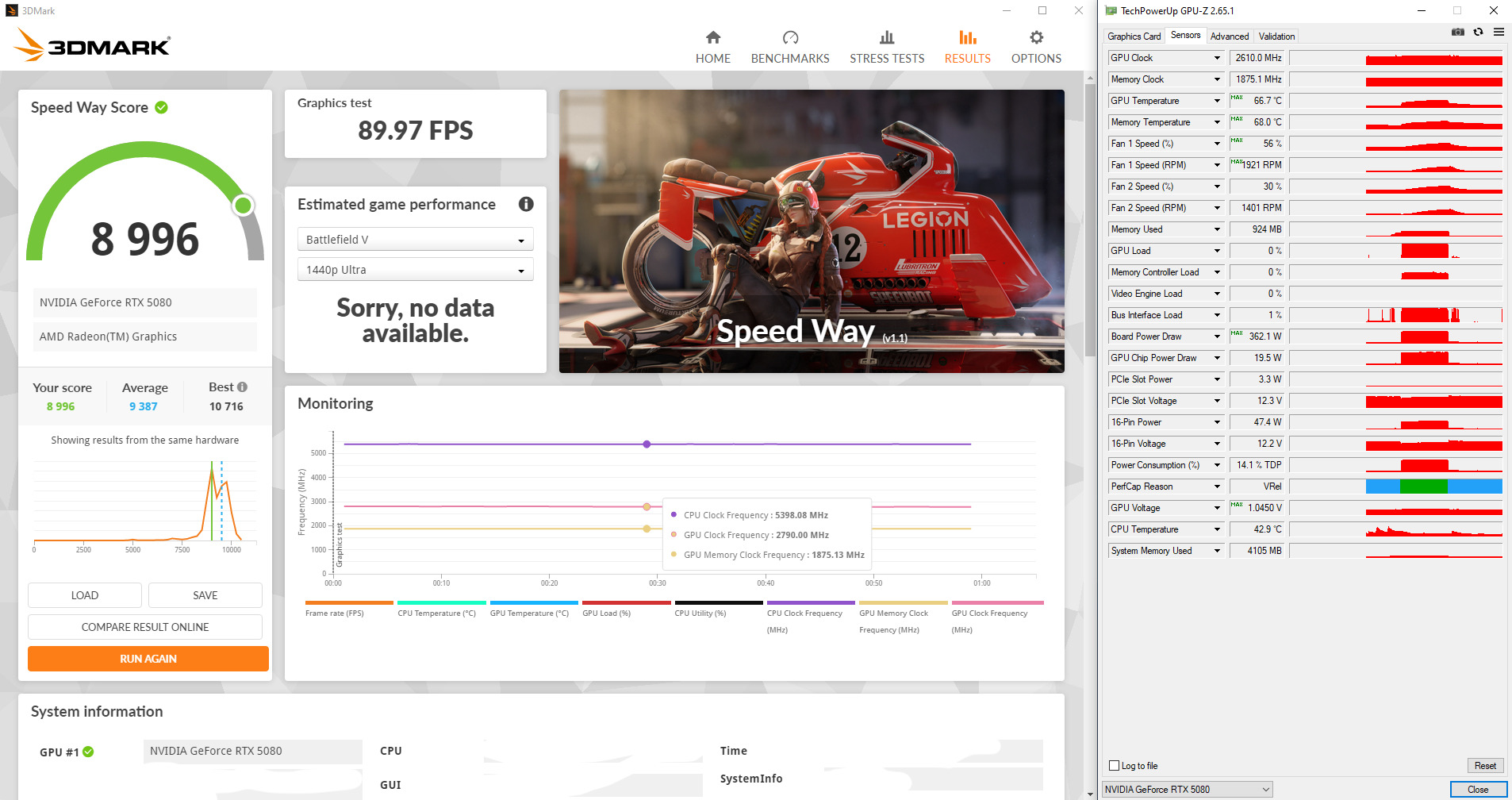Open GPU Clock sensor dropdown
Image resolution: width=1512 pixels, height=800 pixels.
pyautogui.click(x=1217, y=58)
